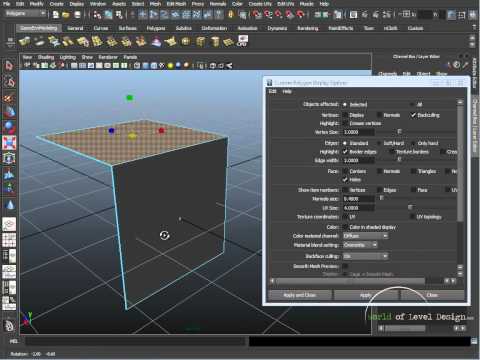Viewport: 480px width, 360px height.
Task: Open new scene icon in status line
Action: pos(56,14)
